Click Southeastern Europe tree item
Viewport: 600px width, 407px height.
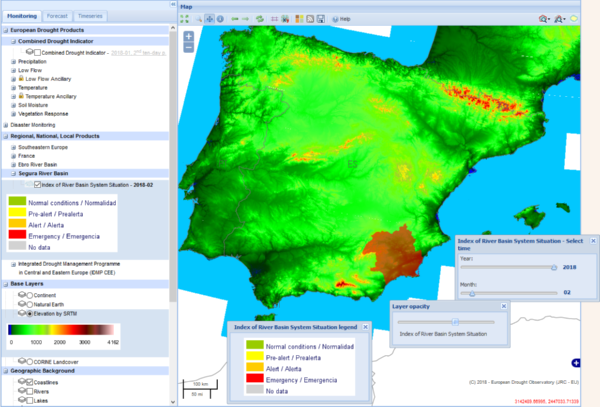43,147
